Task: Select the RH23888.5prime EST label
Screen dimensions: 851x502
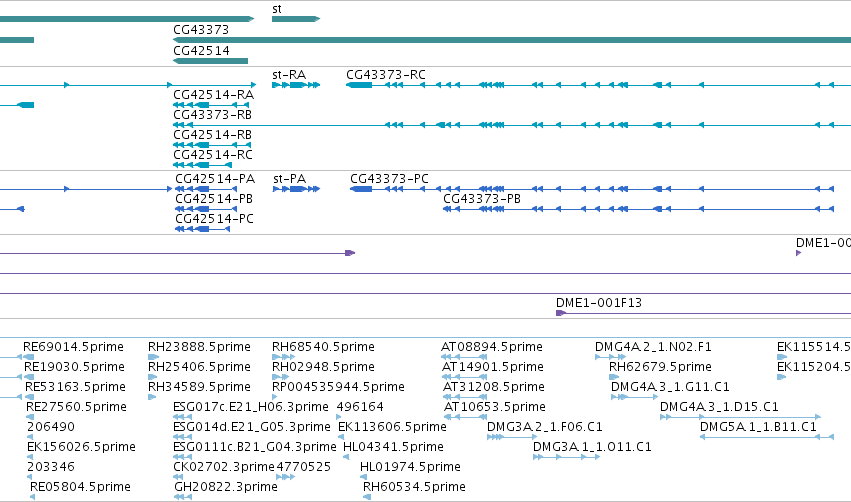Action: (199, 347)
